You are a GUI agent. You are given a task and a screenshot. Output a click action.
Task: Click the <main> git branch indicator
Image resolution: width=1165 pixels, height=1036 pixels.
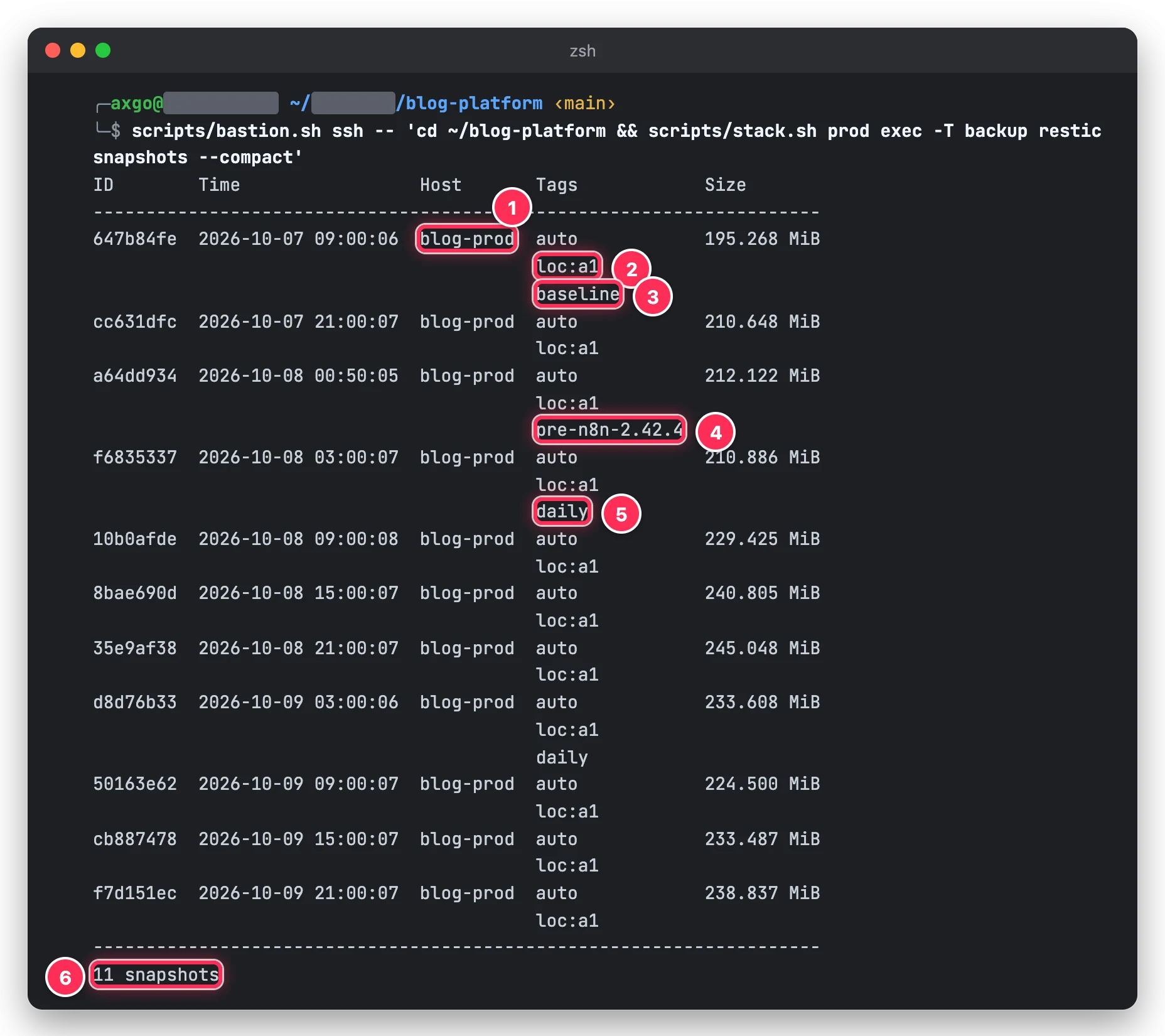585,103
